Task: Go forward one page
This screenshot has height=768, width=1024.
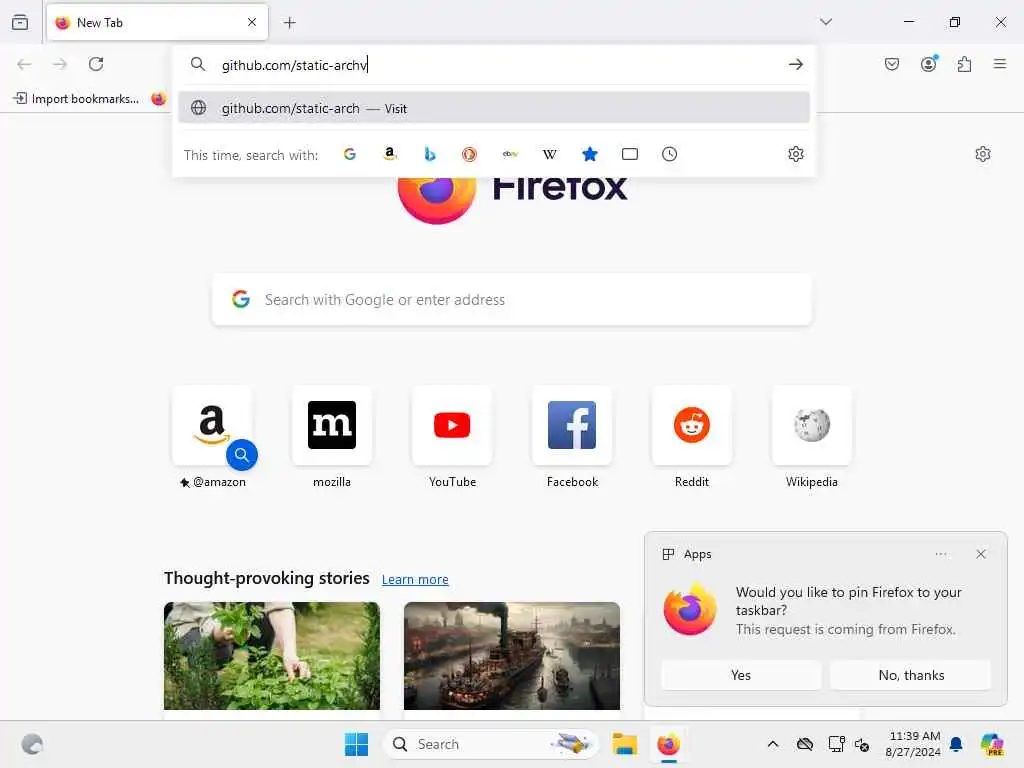Action: [x=60, y=64]
